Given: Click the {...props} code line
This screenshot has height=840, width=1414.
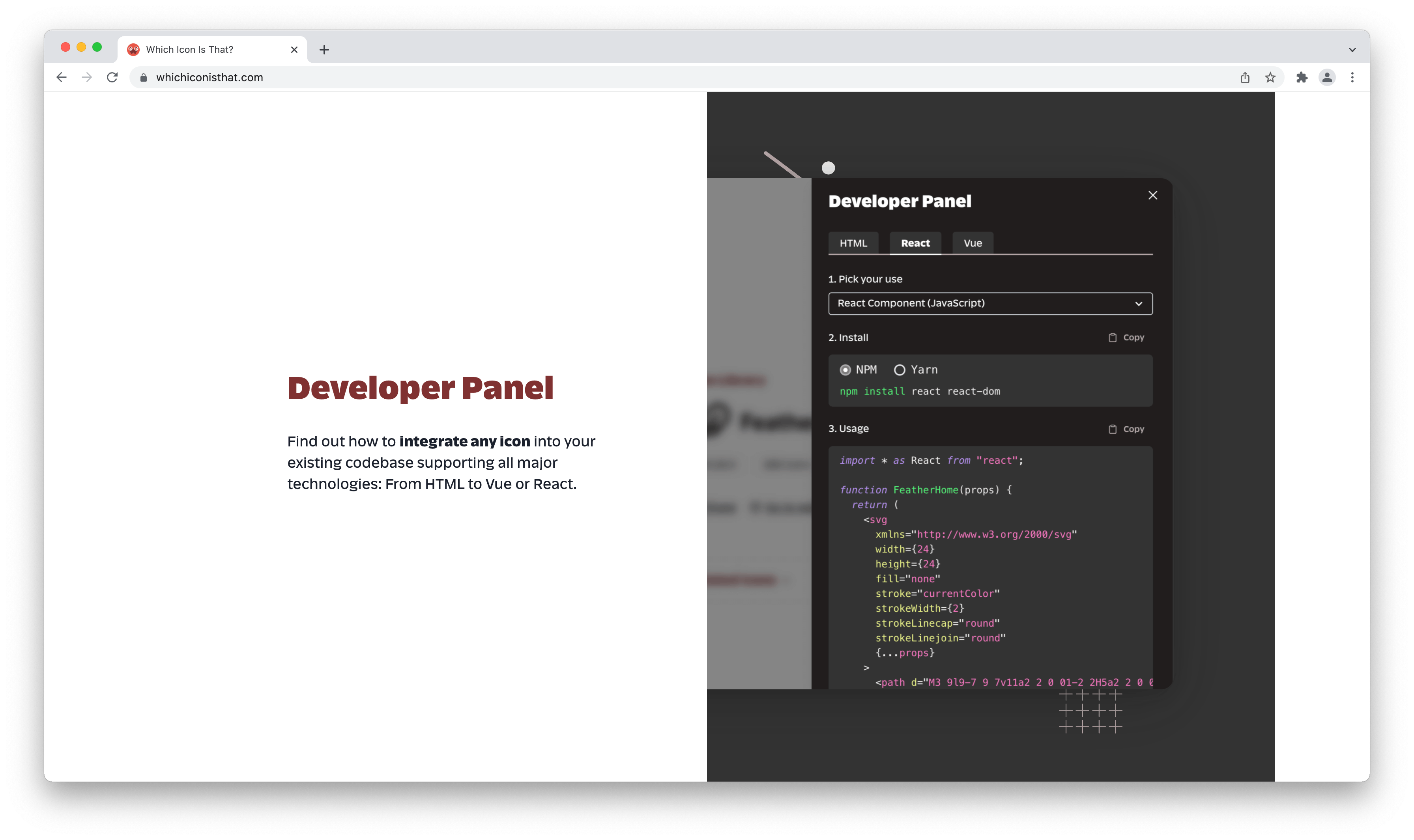Looking at the screenshot, I should 904,653.
